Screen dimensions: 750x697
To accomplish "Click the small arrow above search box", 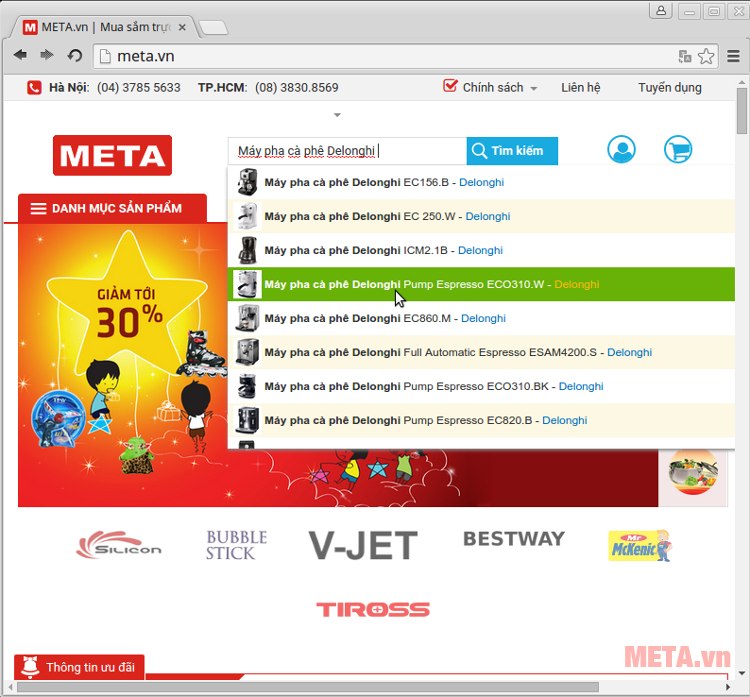I will click(x=337, y=115).
